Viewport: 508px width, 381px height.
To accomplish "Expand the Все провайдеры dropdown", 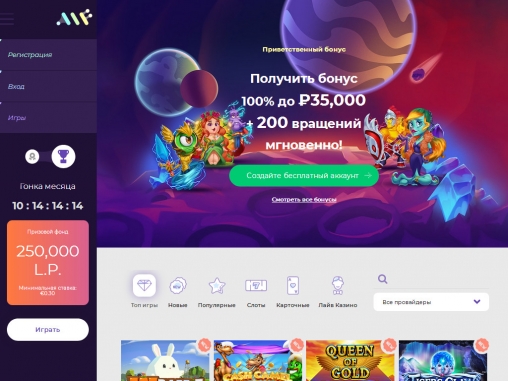I will (x=431, y=302).
